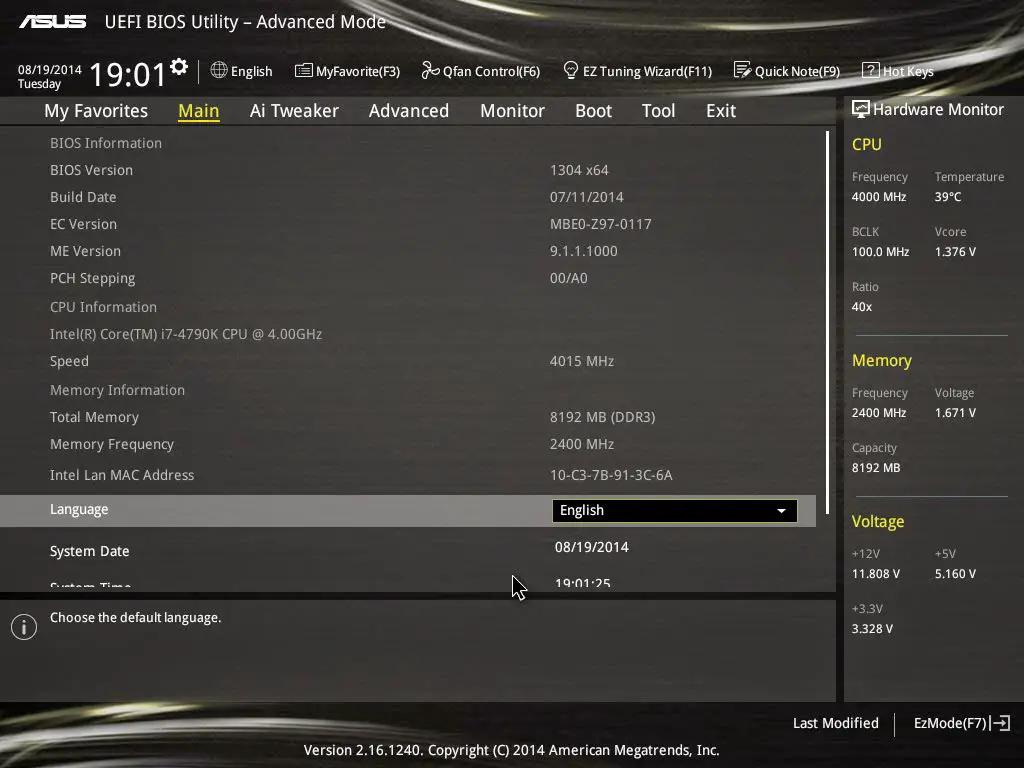Click the +3.3V 3.328 V reading

[x=872, y=629]
